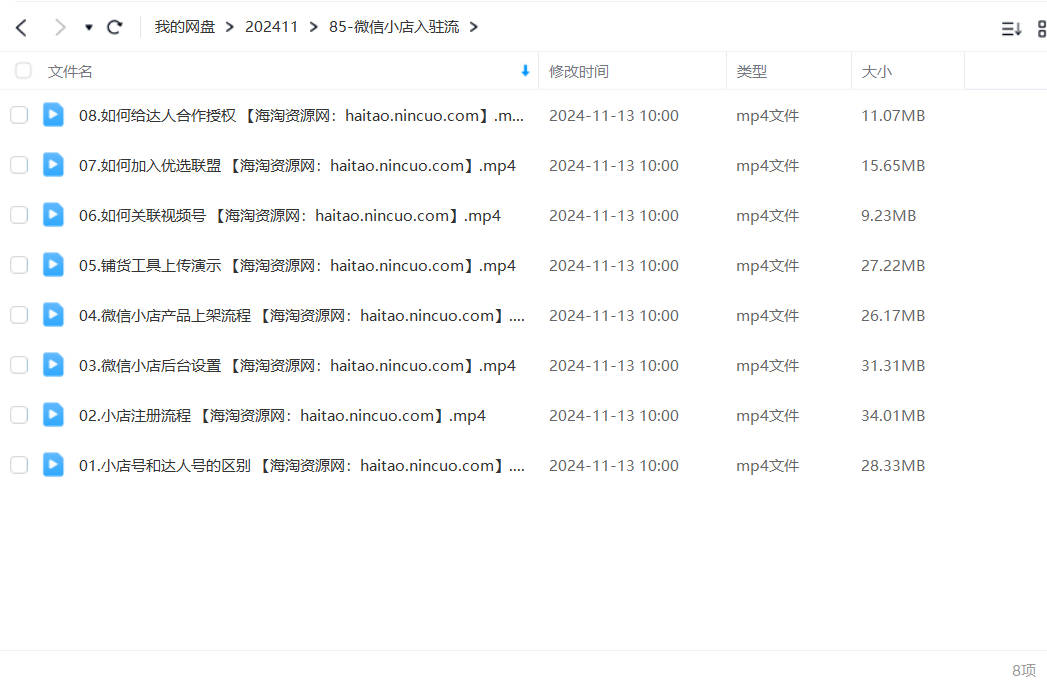Click size value 11.07MB

click(x=893, y=116)
